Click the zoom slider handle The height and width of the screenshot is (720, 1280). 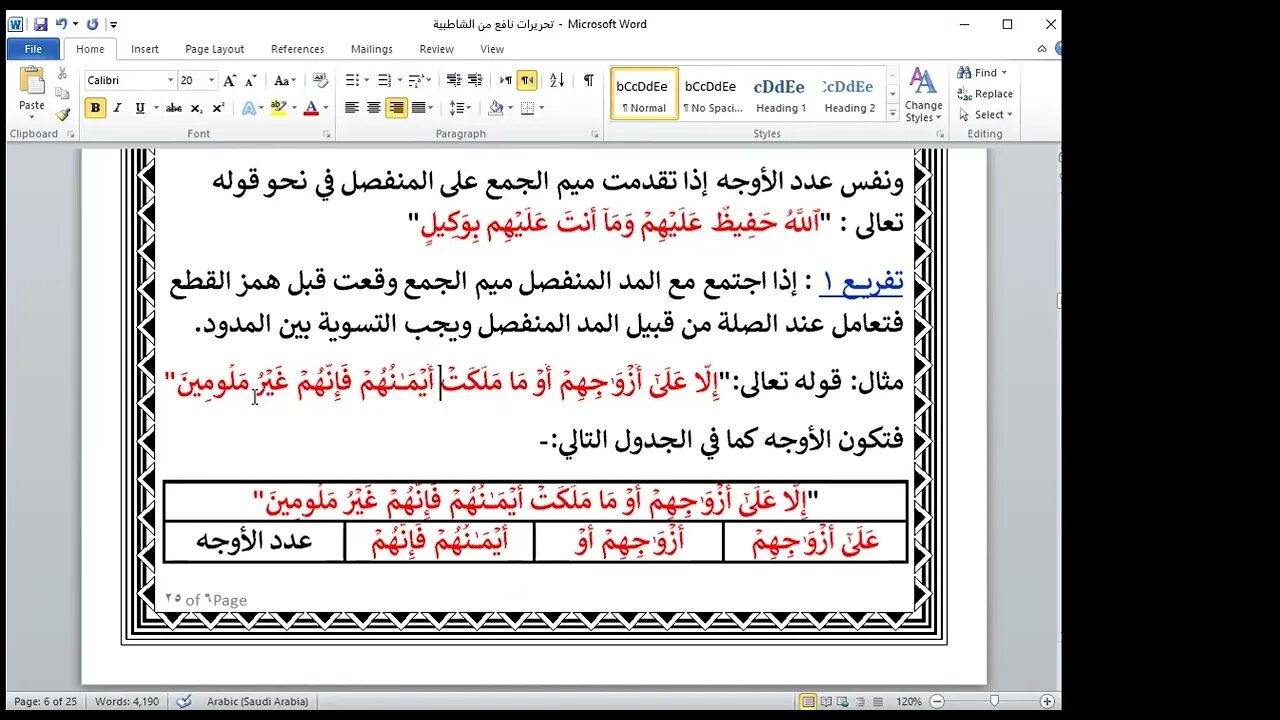pos(994,701)
